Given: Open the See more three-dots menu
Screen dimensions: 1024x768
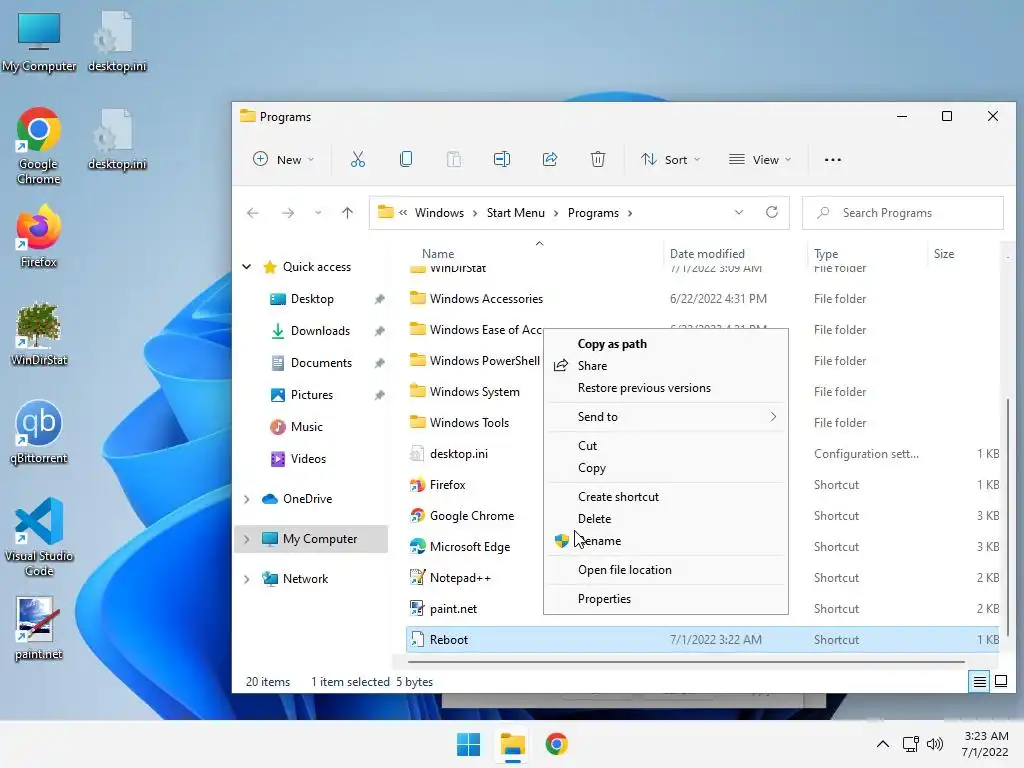Looking at the screenshot, I should coord(833,160).
